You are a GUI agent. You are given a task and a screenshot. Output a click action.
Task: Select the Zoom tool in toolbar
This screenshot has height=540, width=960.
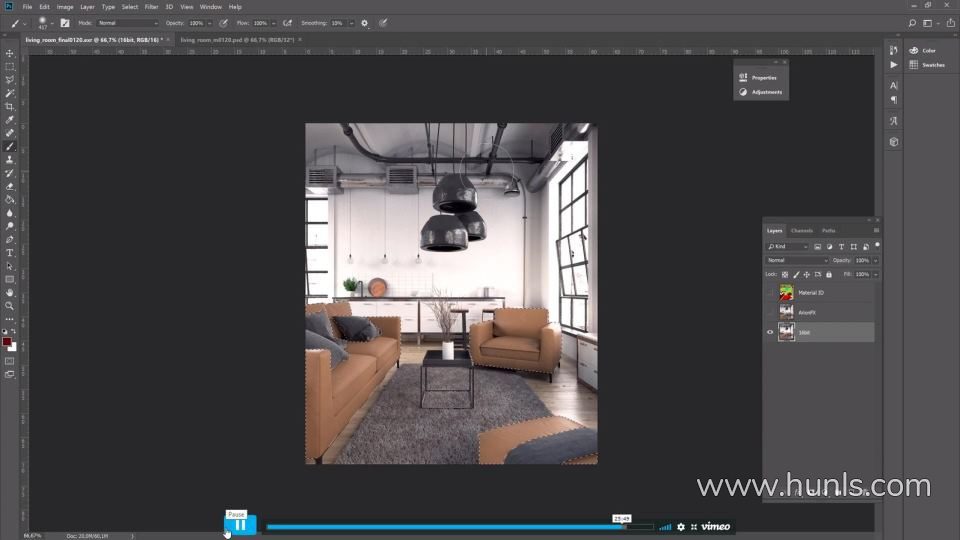[x=10, y=306]
